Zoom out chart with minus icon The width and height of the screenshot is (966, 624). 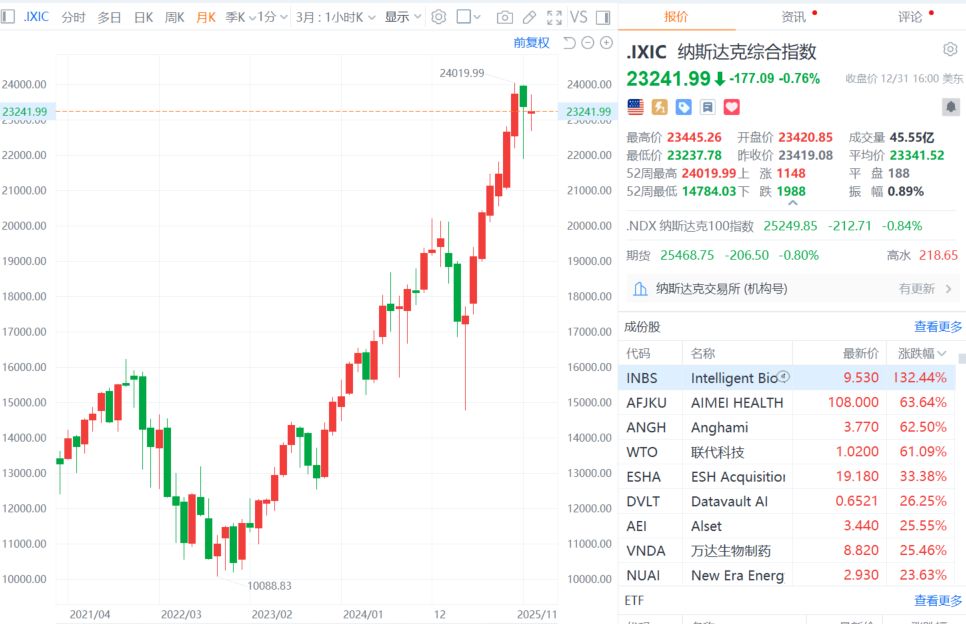click(589, 42)
